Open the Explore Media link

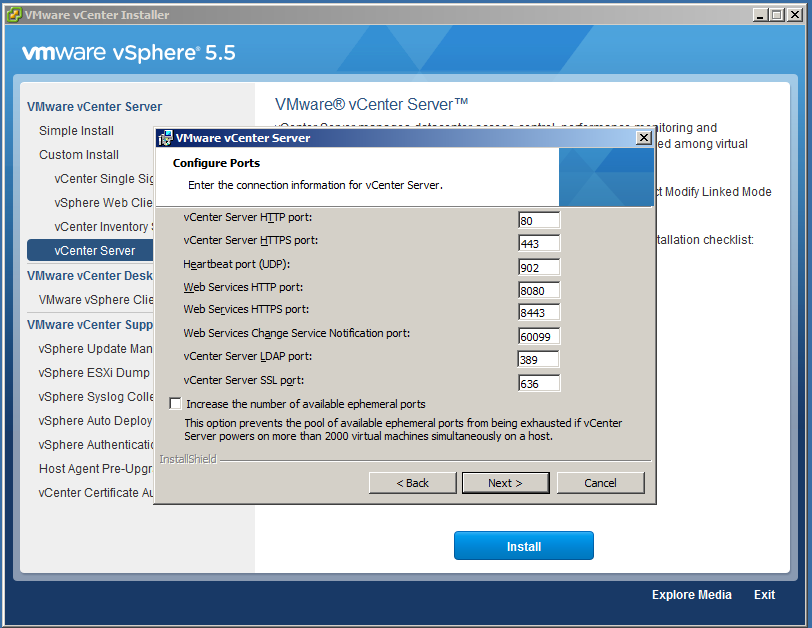coord(691,595)
